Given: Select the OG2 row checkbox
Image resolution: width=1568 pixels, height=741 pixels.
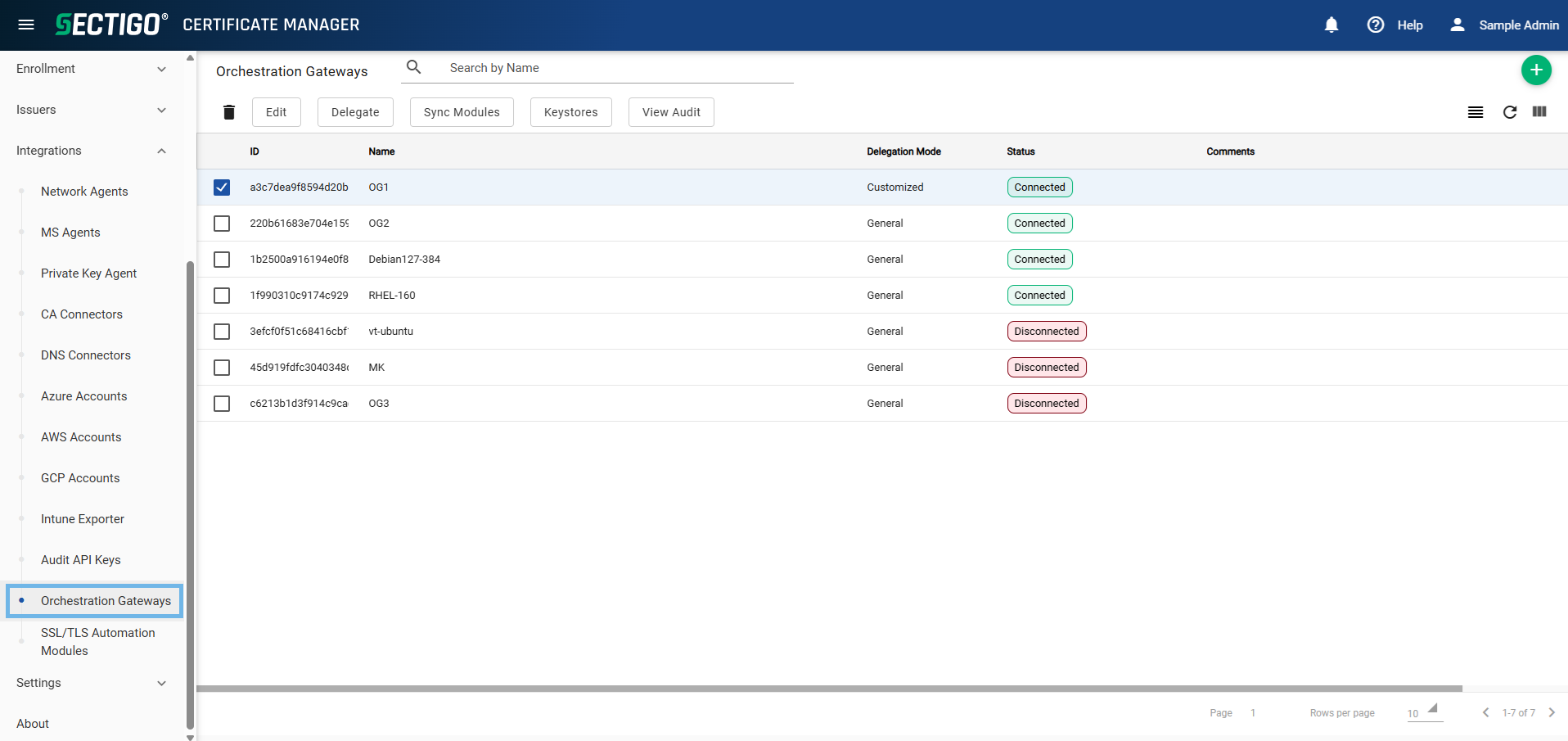Looking at the screenshot, I should point(222,224).
